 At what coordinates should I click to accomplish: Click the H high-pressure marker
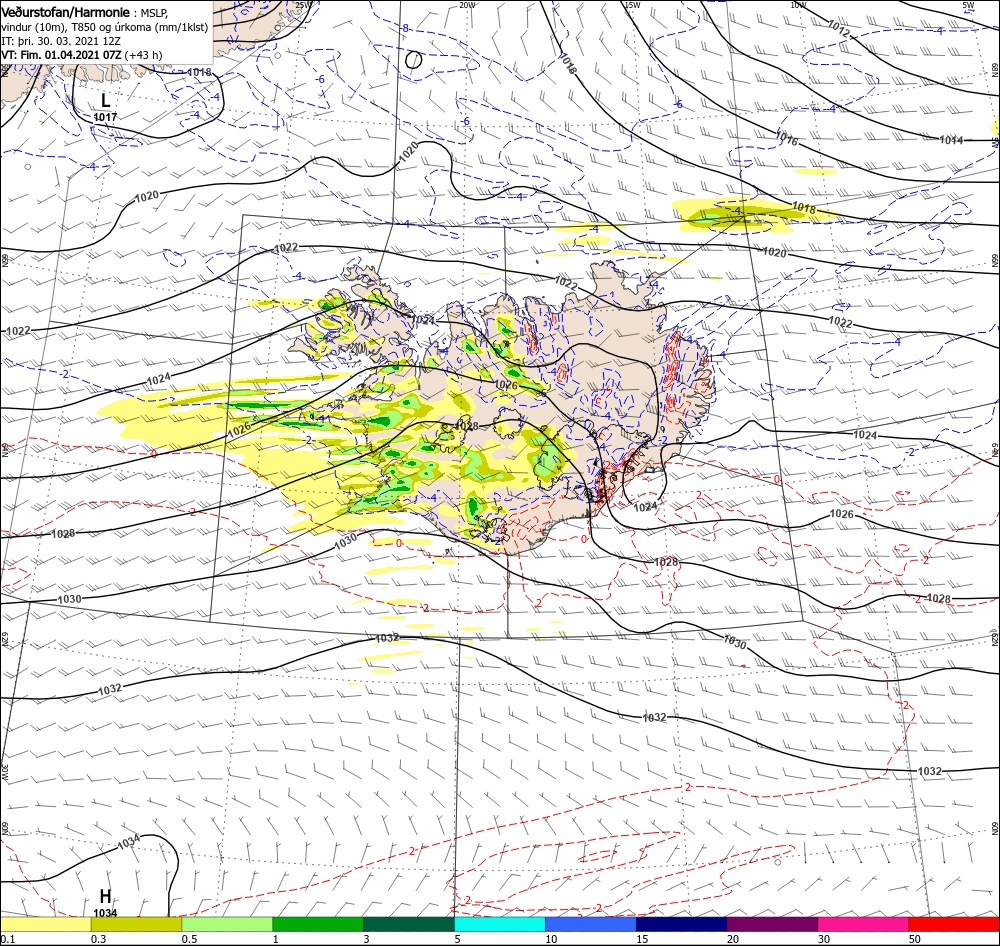(x=105, y=896)
